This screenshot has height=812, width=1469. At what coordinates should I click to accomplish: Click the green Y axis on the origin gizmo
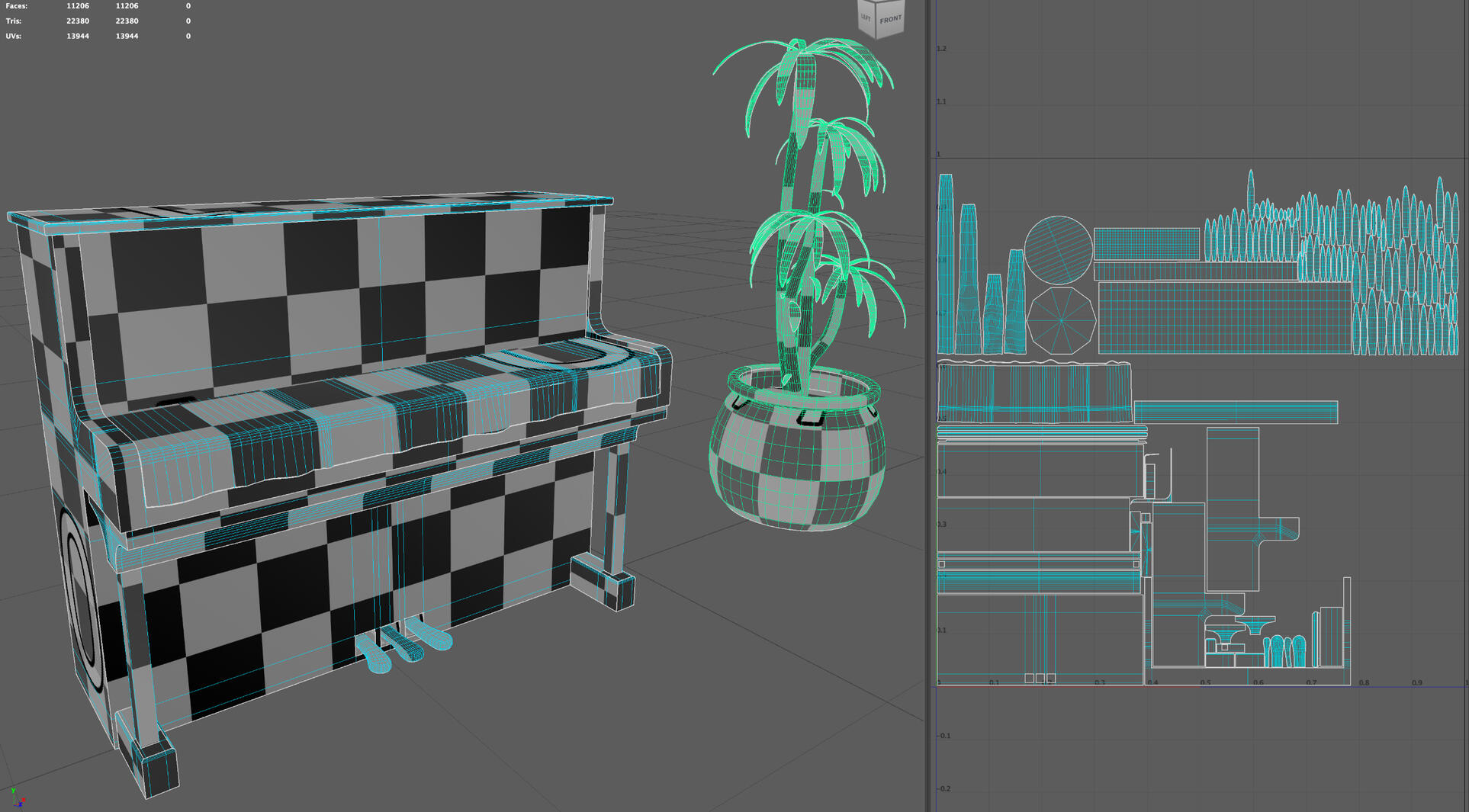[x=14, y=790]
